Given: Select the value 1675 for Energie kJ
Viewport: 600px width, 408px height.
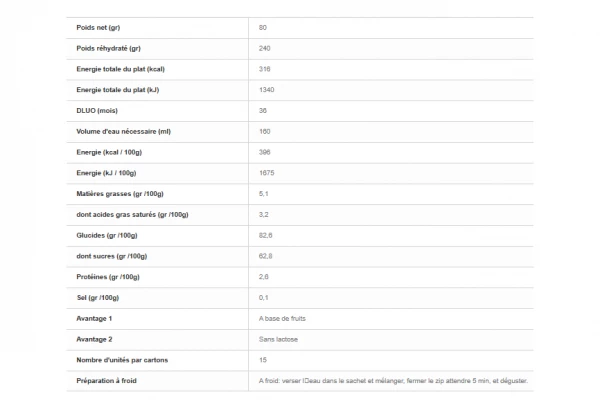Looking at the screenshot, I should coord(267,173).
